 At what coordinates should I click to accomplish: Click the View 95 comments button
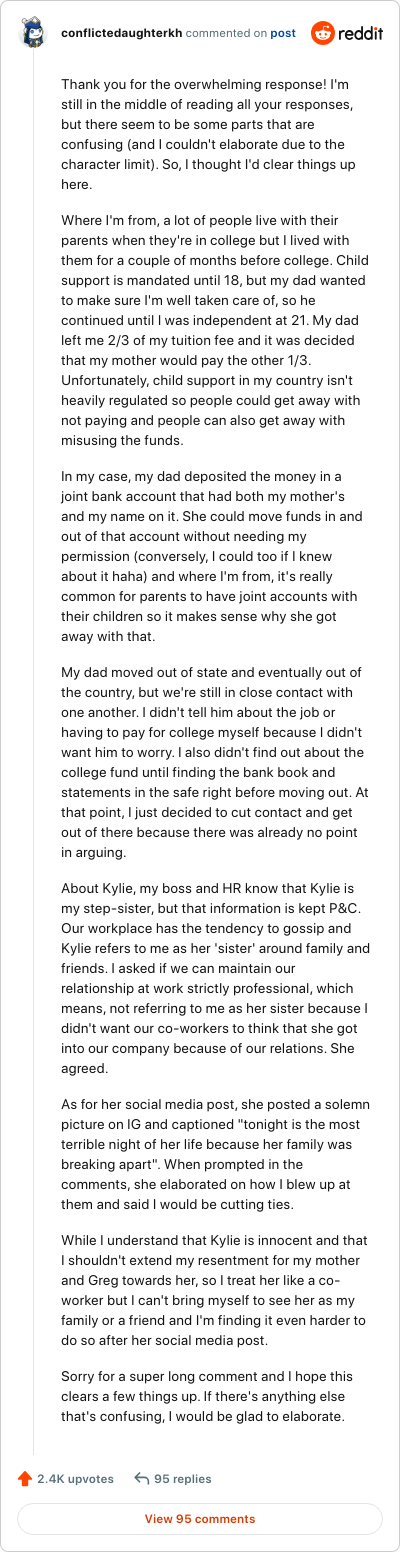(200, 1519)
